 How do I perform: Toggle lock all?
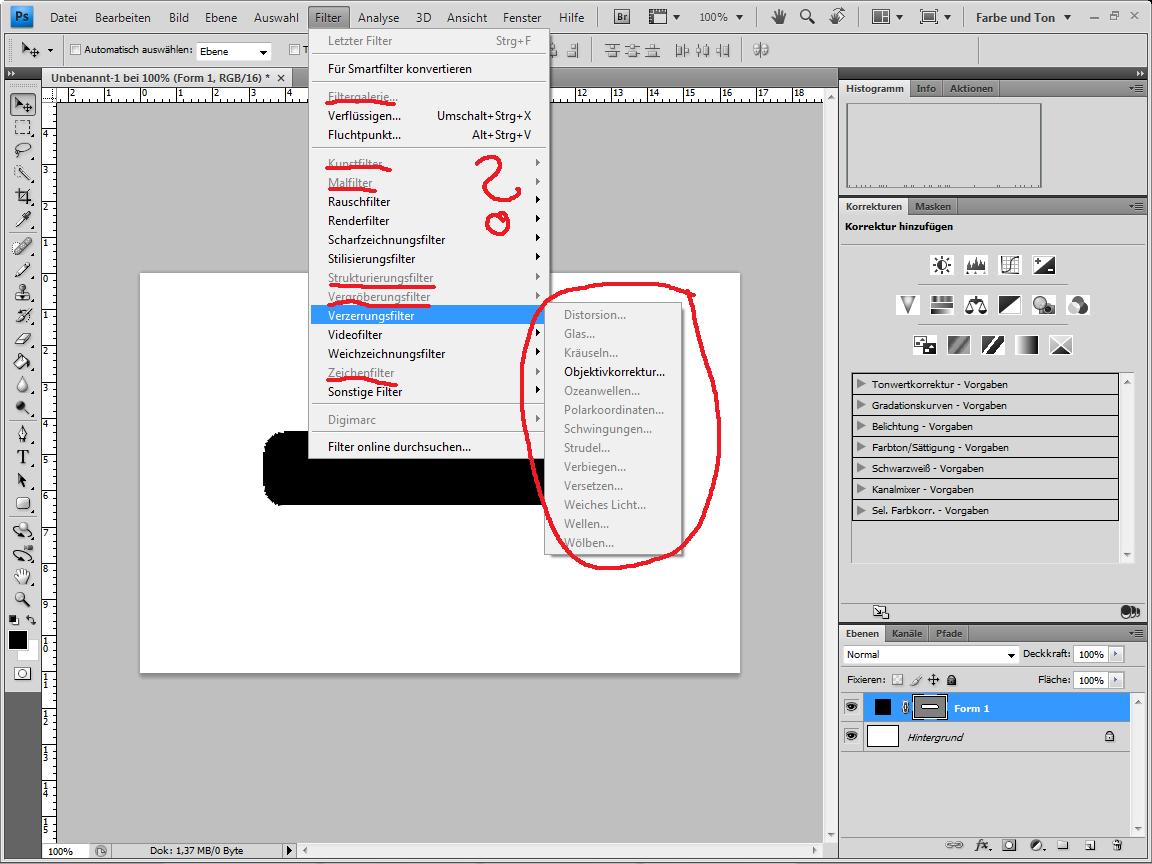[951, 680]
